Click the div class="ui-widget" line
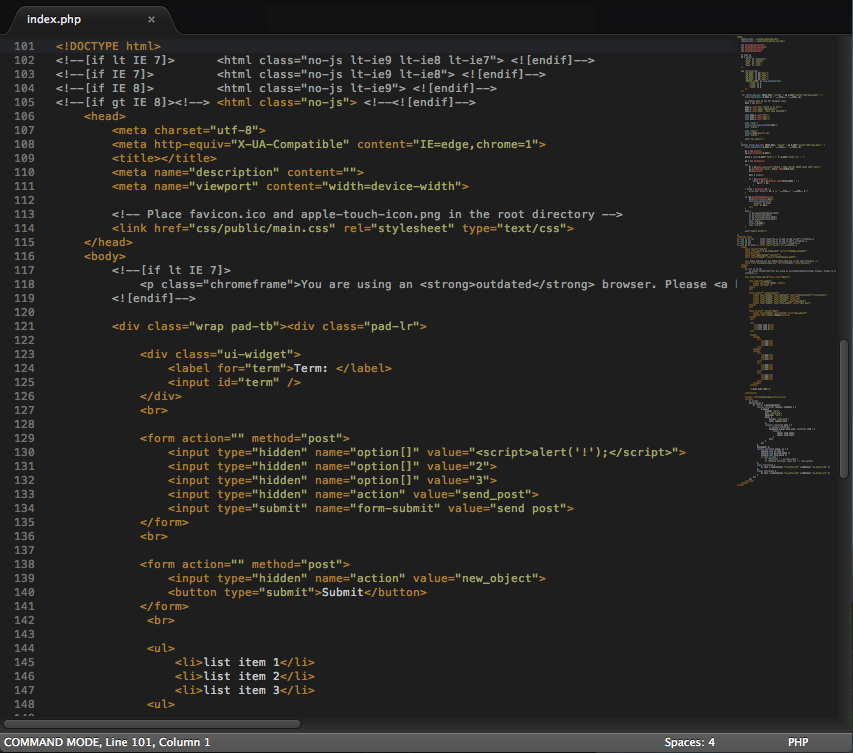Image resolution: width=853 pixels, height=753 pixels. pyautogui.click(x=220, y=355)
